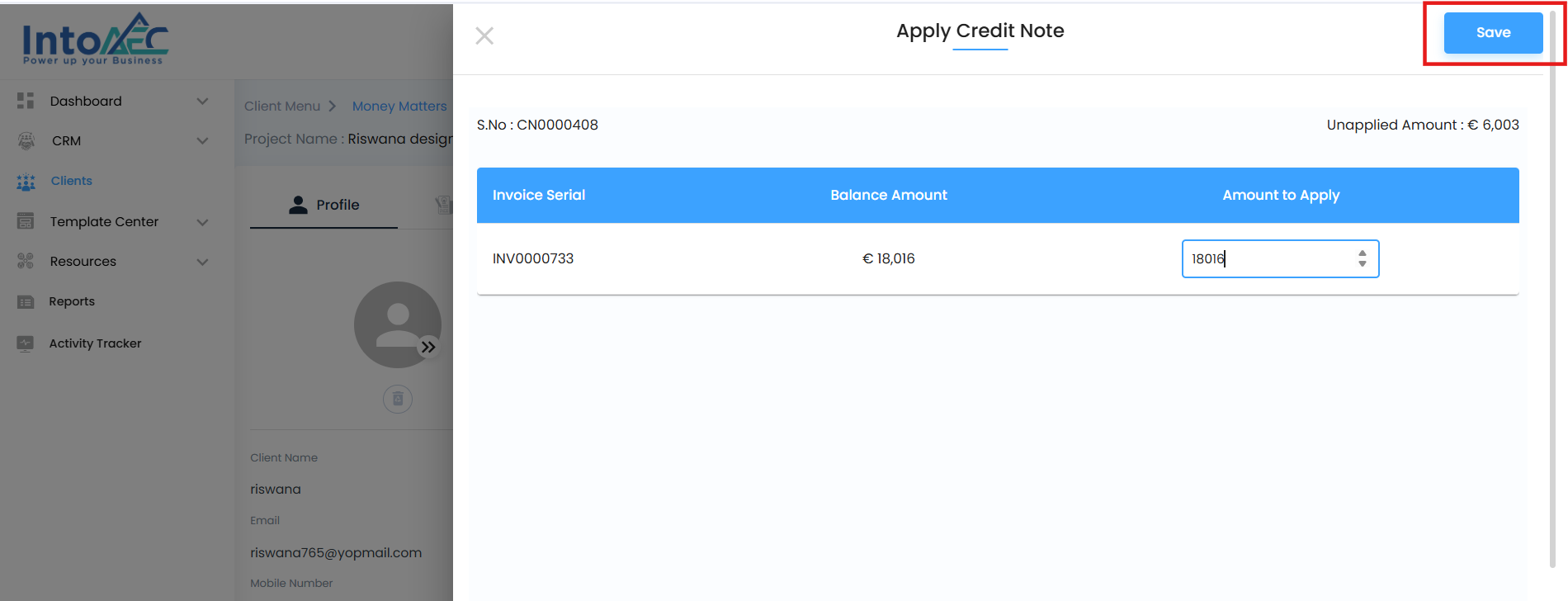Click the delete profile photo icon
Viewport: 1568px width, 601px height.
pyautogui.click(x=398, y=400)
